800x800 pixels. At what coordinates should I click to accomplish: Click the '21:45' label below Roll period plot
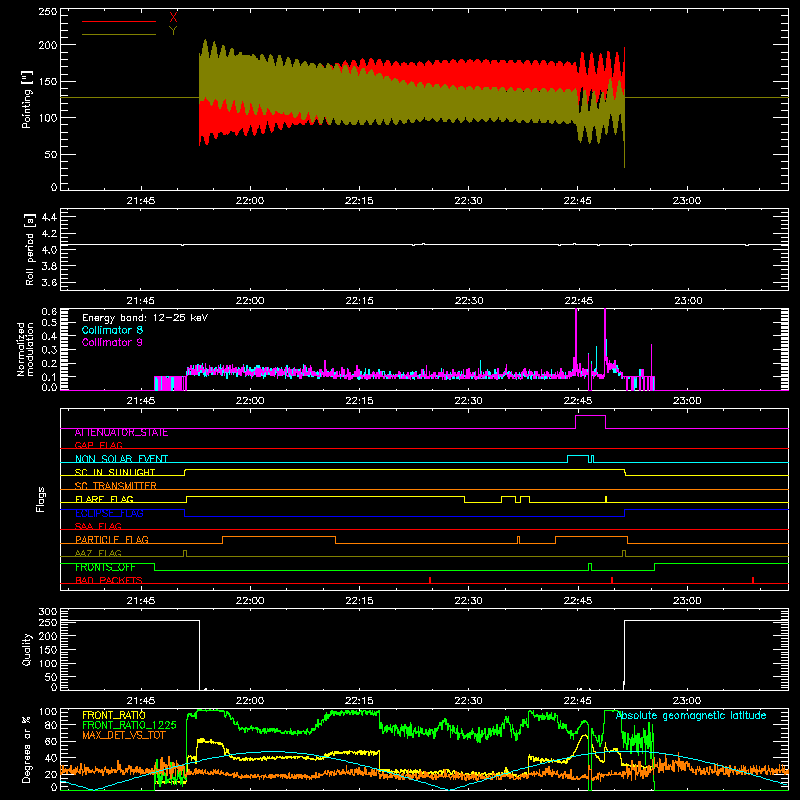click(x=141, y=301)
